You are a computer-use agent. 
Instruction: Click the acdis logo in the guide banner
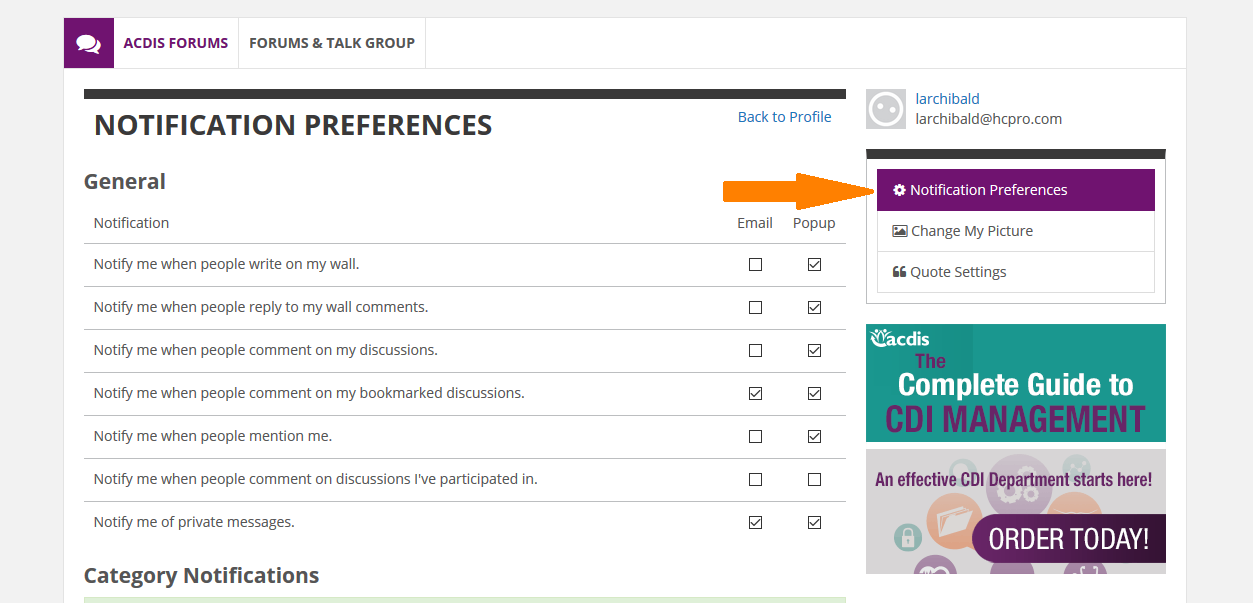899,340
